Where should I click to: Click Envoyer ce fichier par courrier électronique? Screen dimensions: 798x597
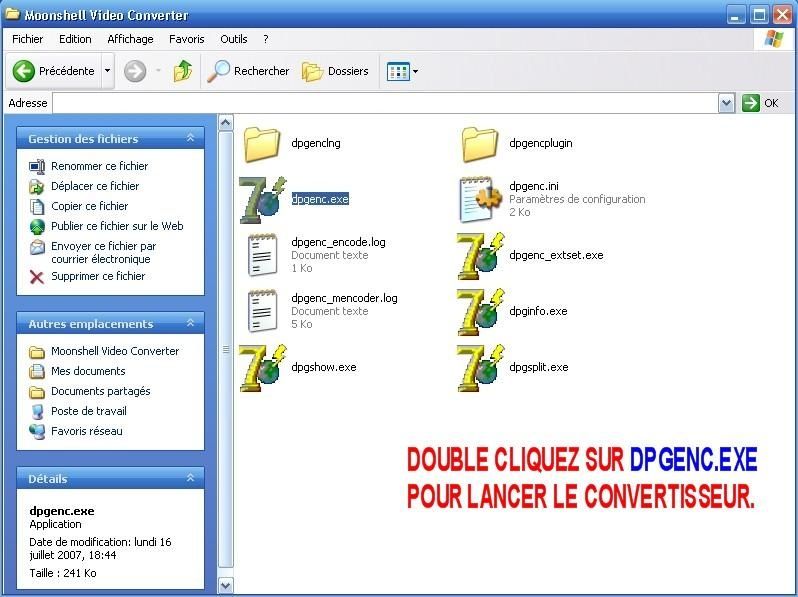104,252
